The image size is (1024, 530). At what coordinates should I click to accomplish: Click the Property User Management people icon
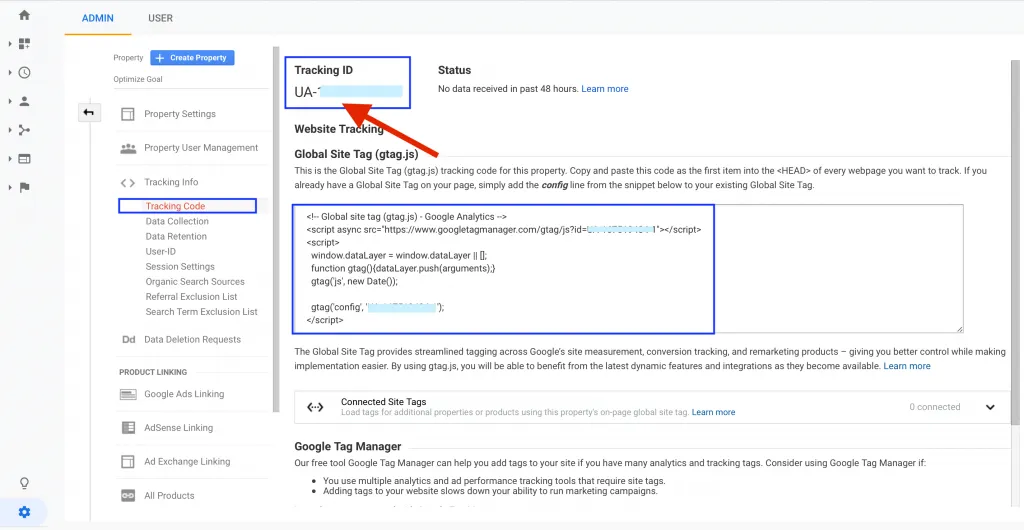[x=128, y=148]
